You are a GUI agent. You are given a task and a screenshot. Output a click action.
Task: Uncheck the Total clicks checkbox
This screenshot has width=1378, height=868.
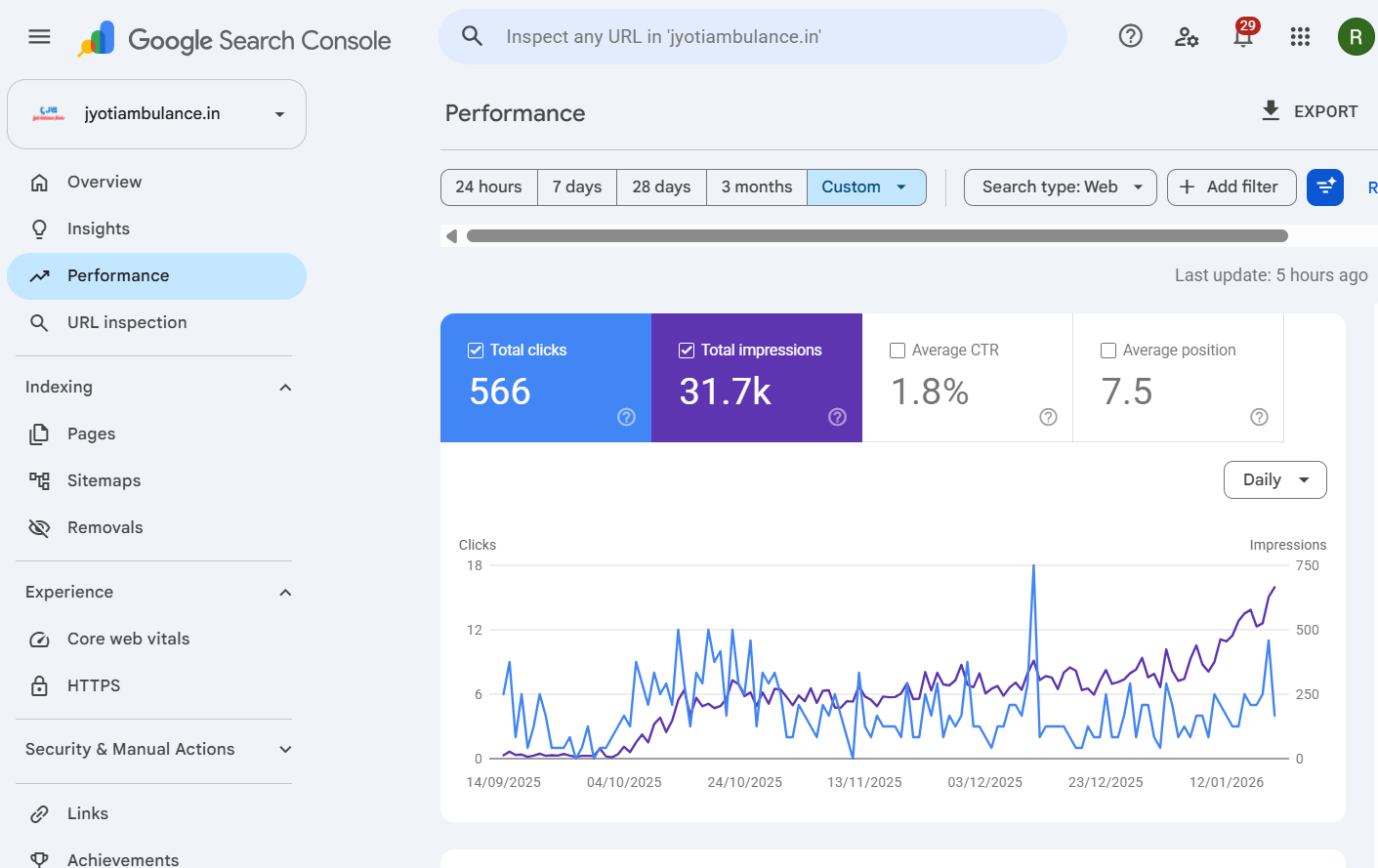click(x=476, y=351)
